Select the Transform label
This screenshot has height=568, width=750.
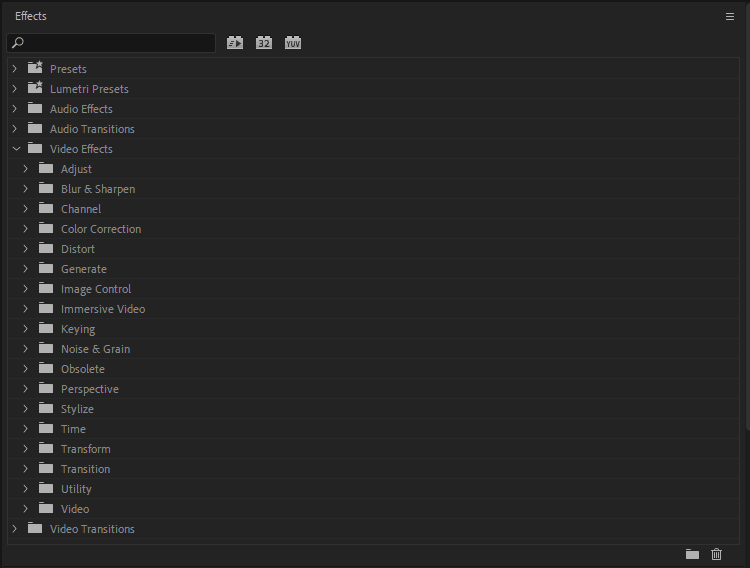click(86, 449)
